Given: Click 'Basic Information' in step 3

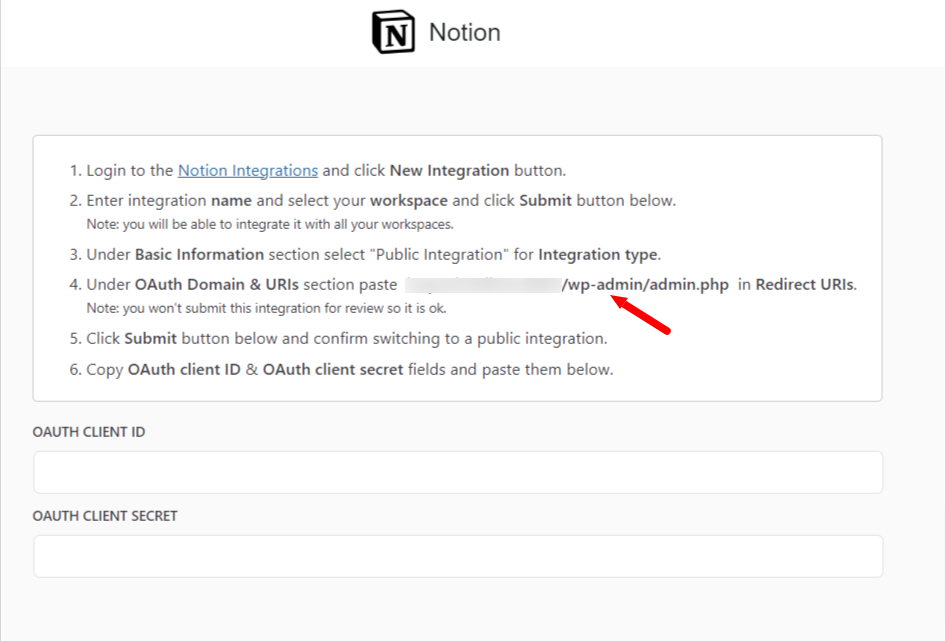Looking at the screenshot, I should pos(199,254).
